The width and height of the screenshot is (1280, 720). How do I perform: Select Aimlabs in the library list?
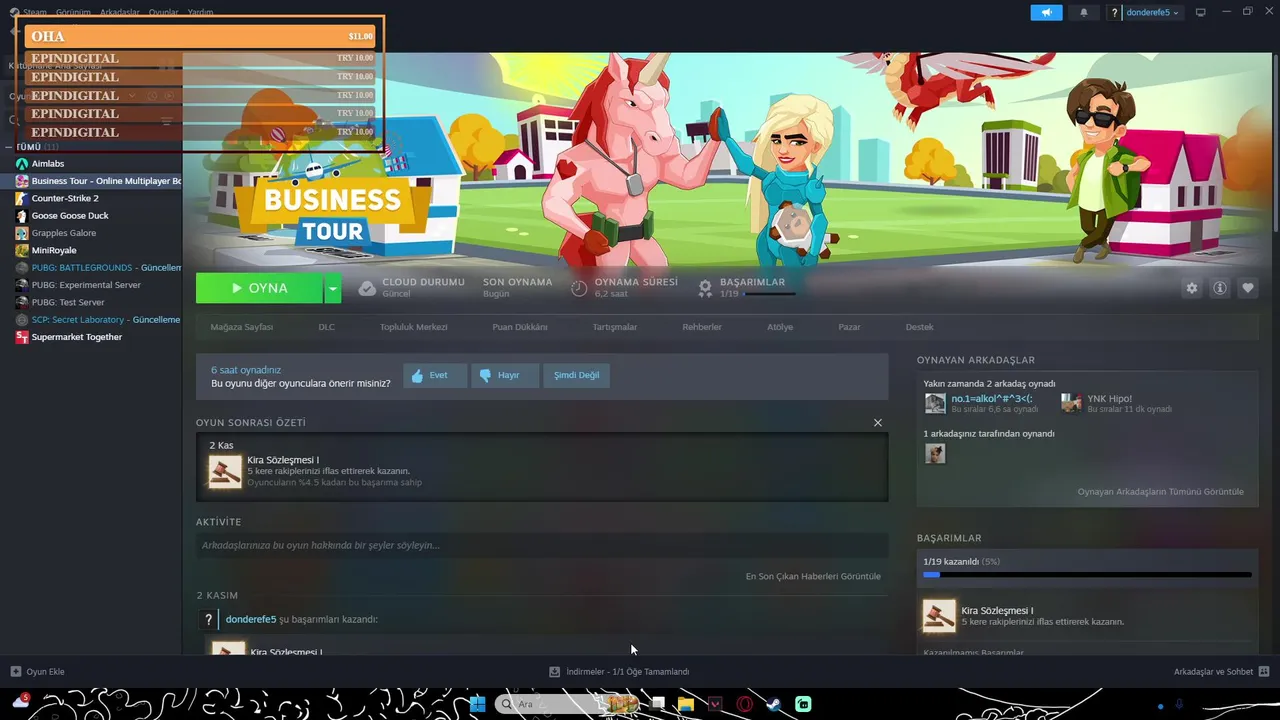pyautogui.click(x=48, y=163)
